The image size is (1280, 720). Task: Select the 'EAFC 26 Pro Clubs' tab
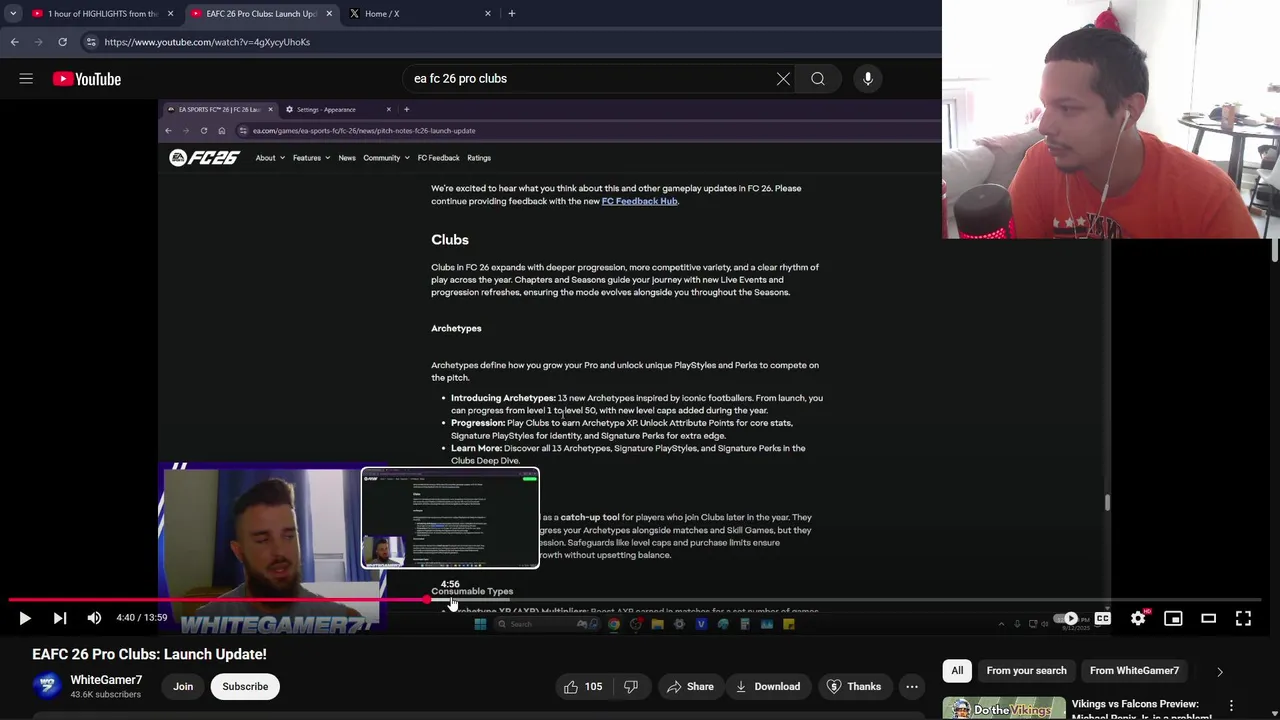pyautogui.click(x=262, y=14)
